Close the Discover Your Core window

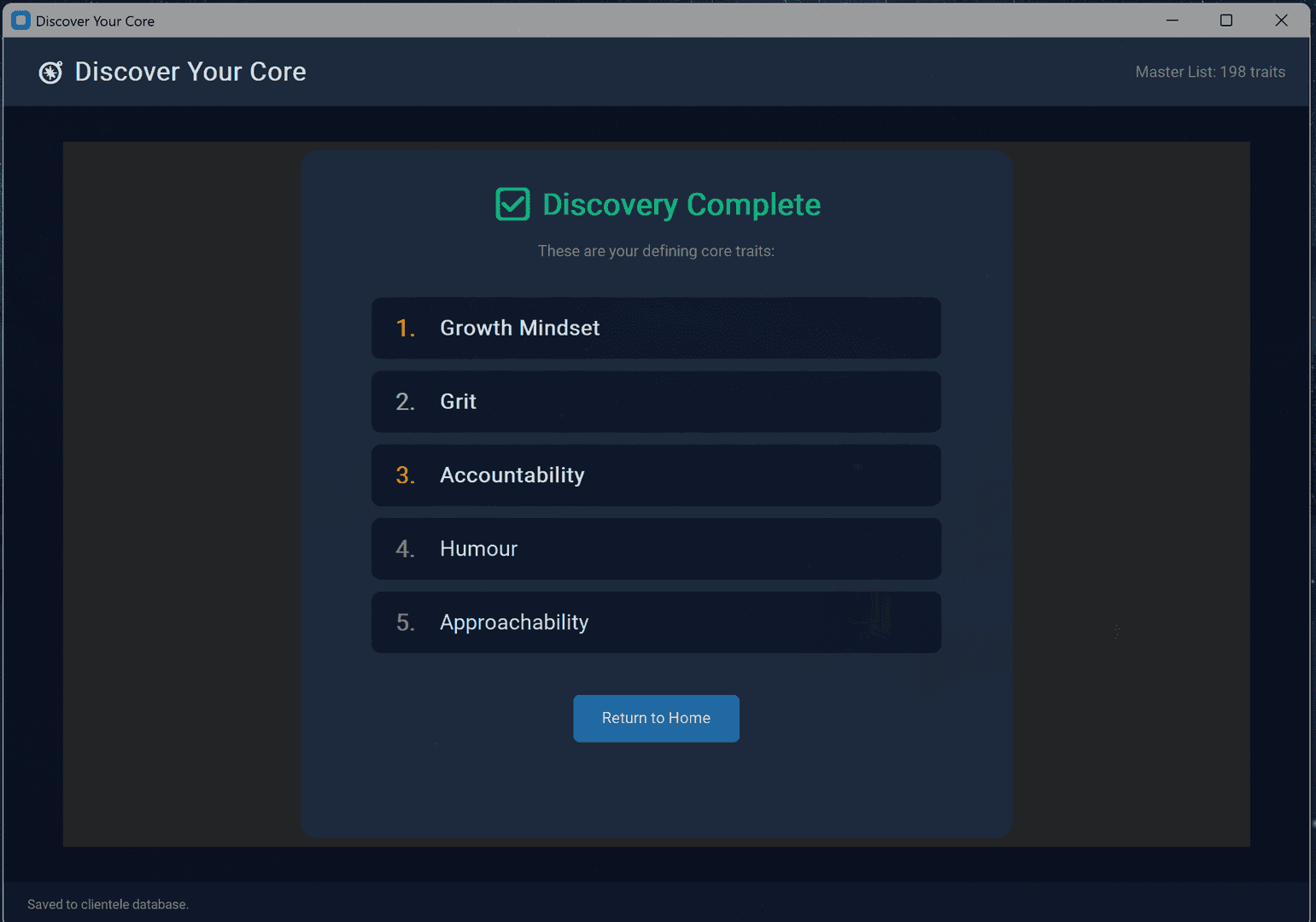coord(1281,20)
